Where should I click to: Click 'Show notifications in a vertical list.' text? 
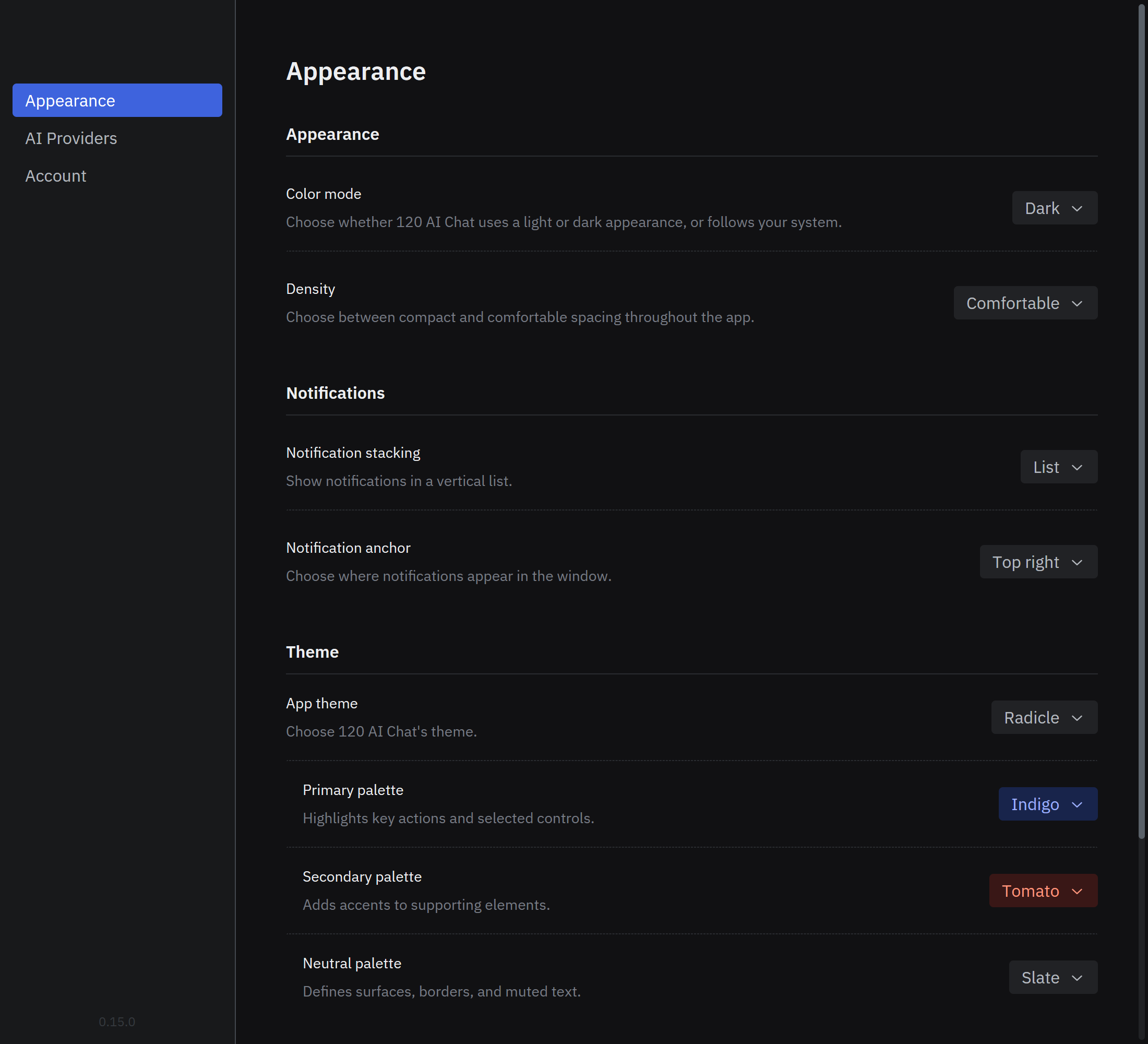pos(399,481)
